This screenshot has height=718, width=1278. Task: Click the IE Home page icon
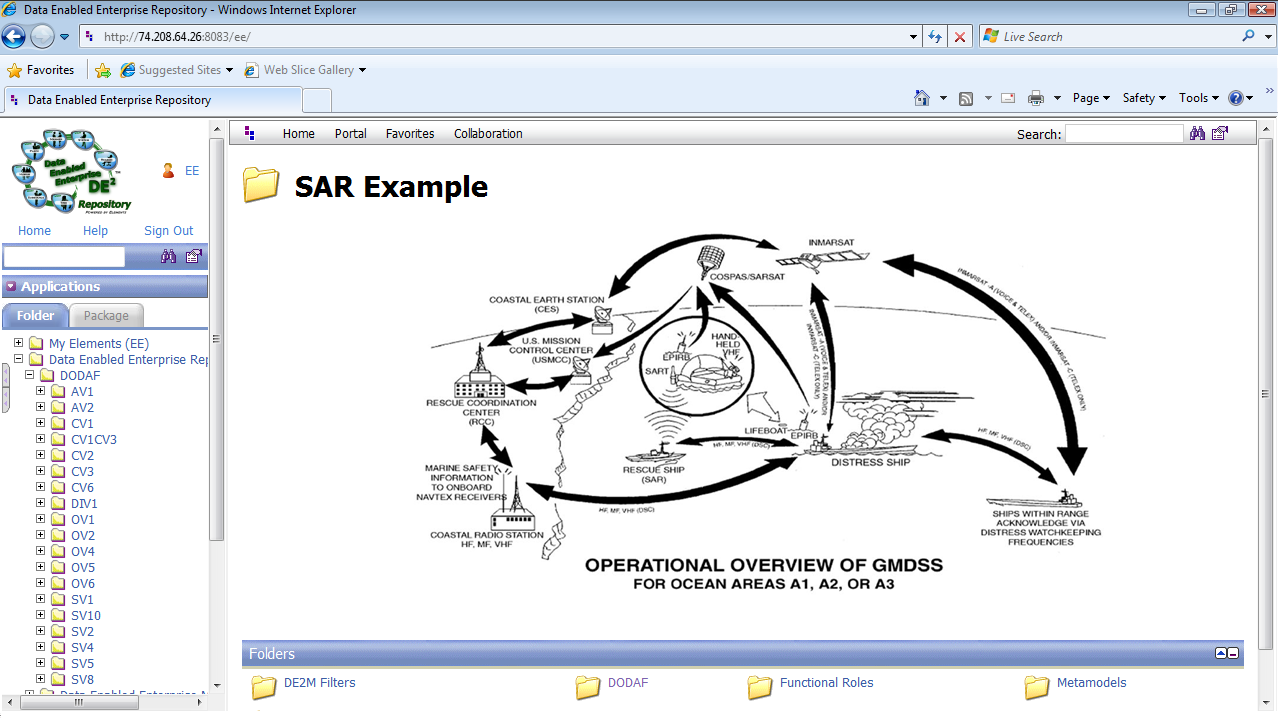pos(922,98)
